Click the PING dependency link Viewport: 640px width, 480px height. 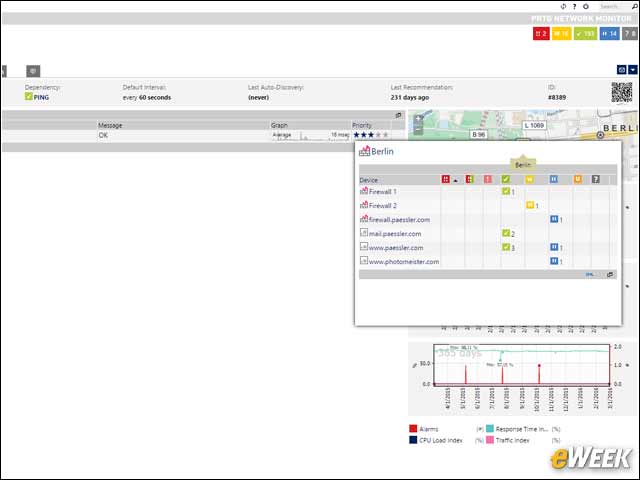(41, 98)
